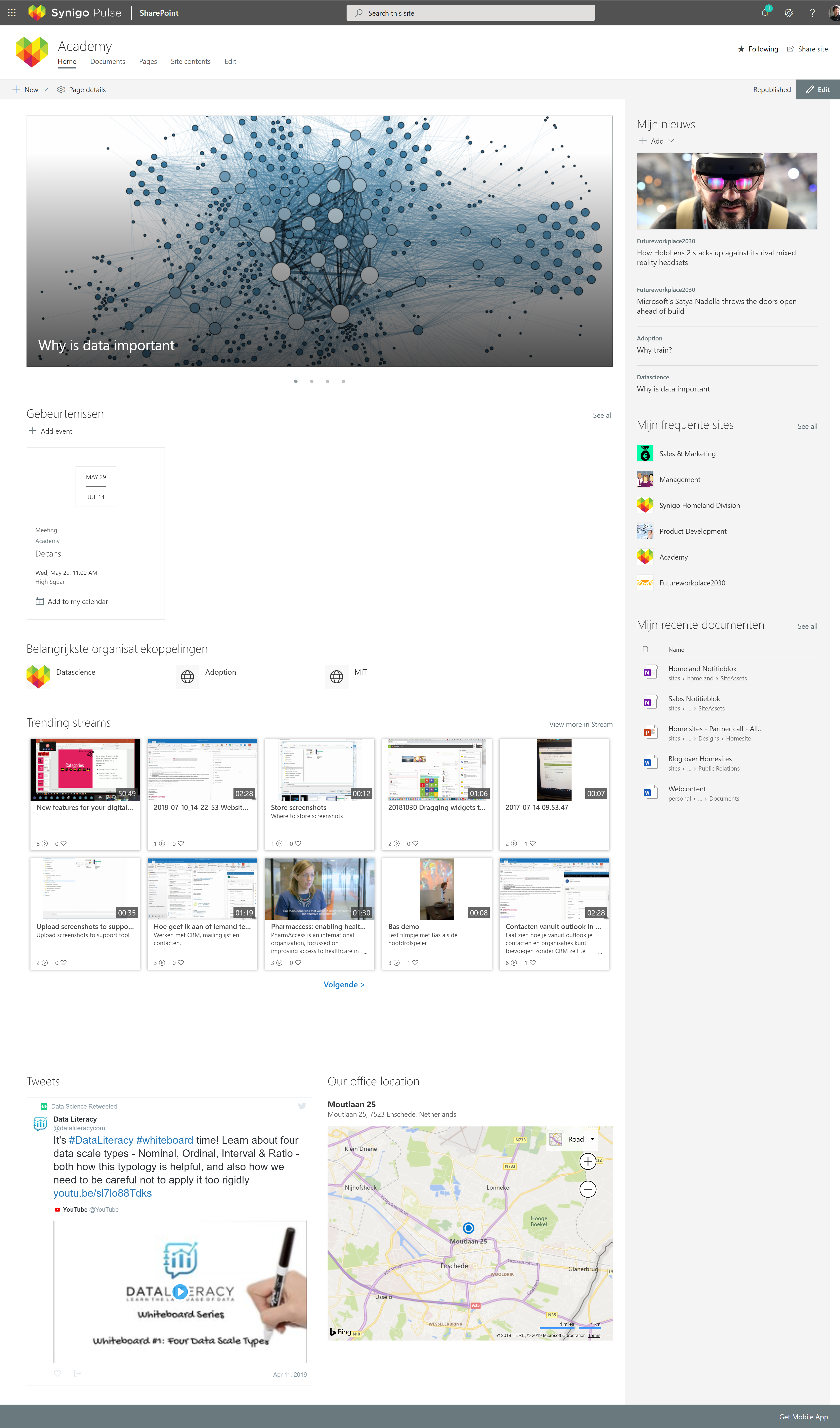Click Volgende next page link

(x=344, y=984)
